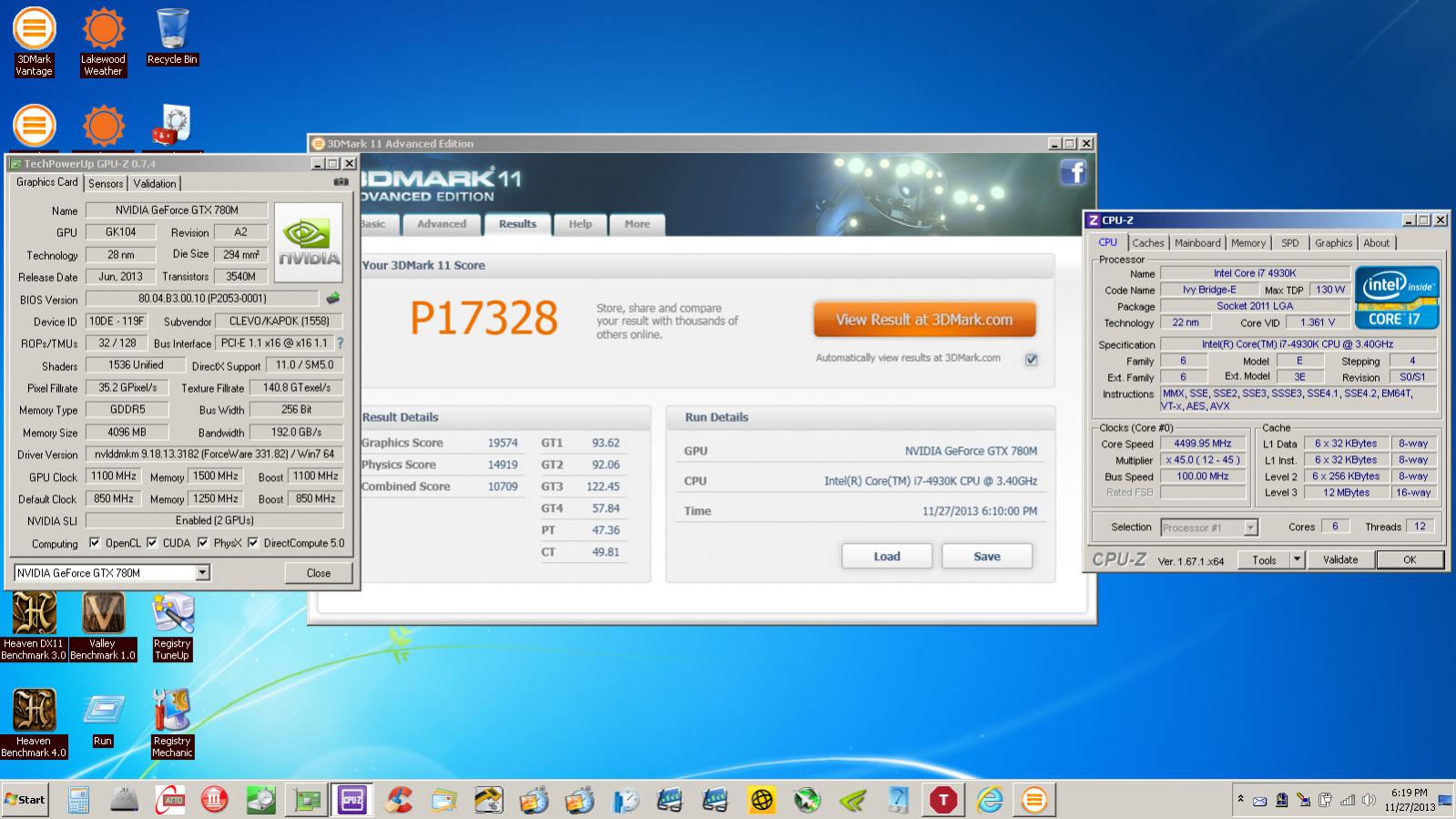
Task: Click the taskbar clock showing 6:19 PM
Action: tap(1410, 800)
